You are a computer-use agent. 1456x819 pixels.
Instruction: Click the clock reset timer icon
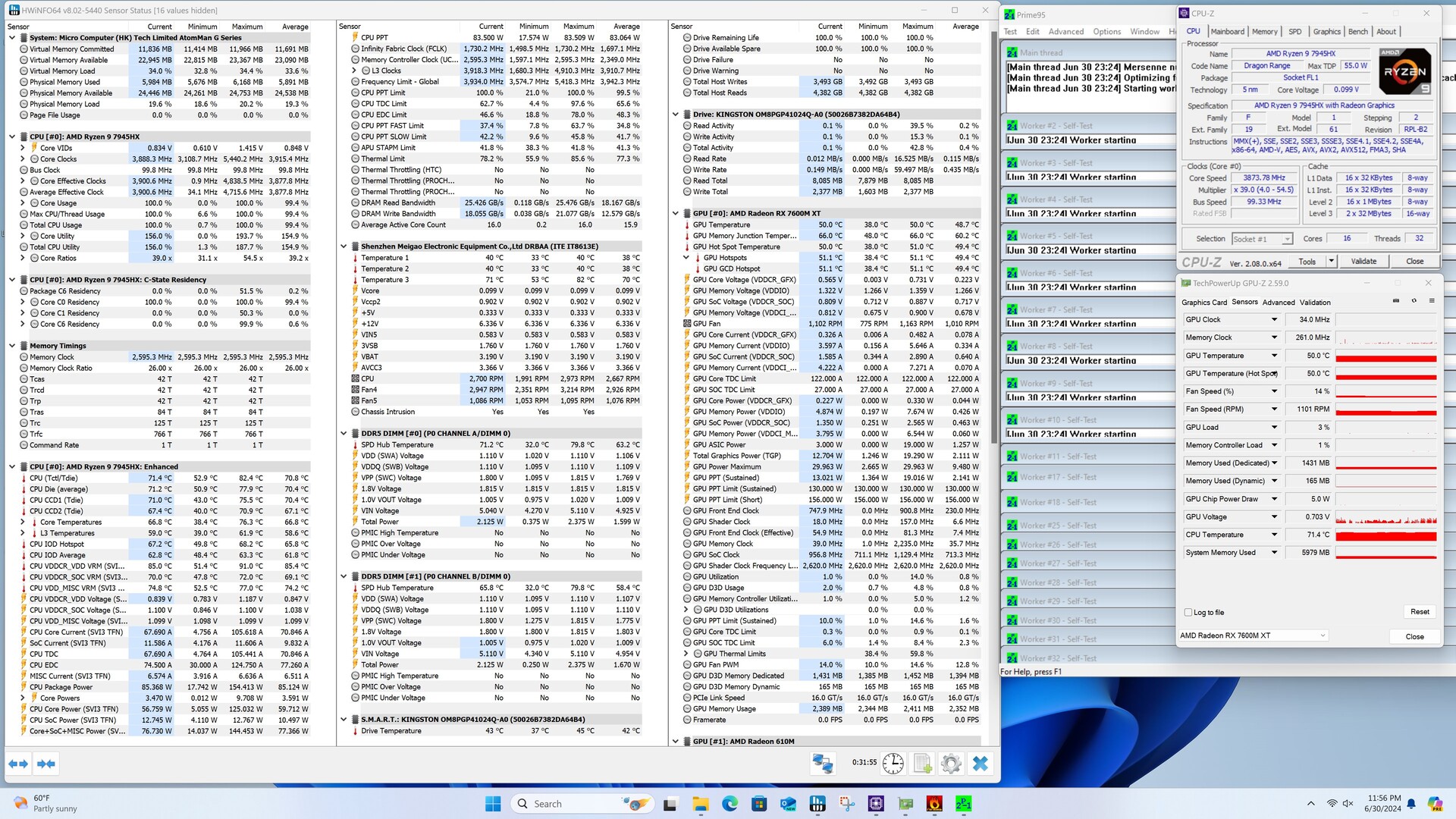point(893,764)
